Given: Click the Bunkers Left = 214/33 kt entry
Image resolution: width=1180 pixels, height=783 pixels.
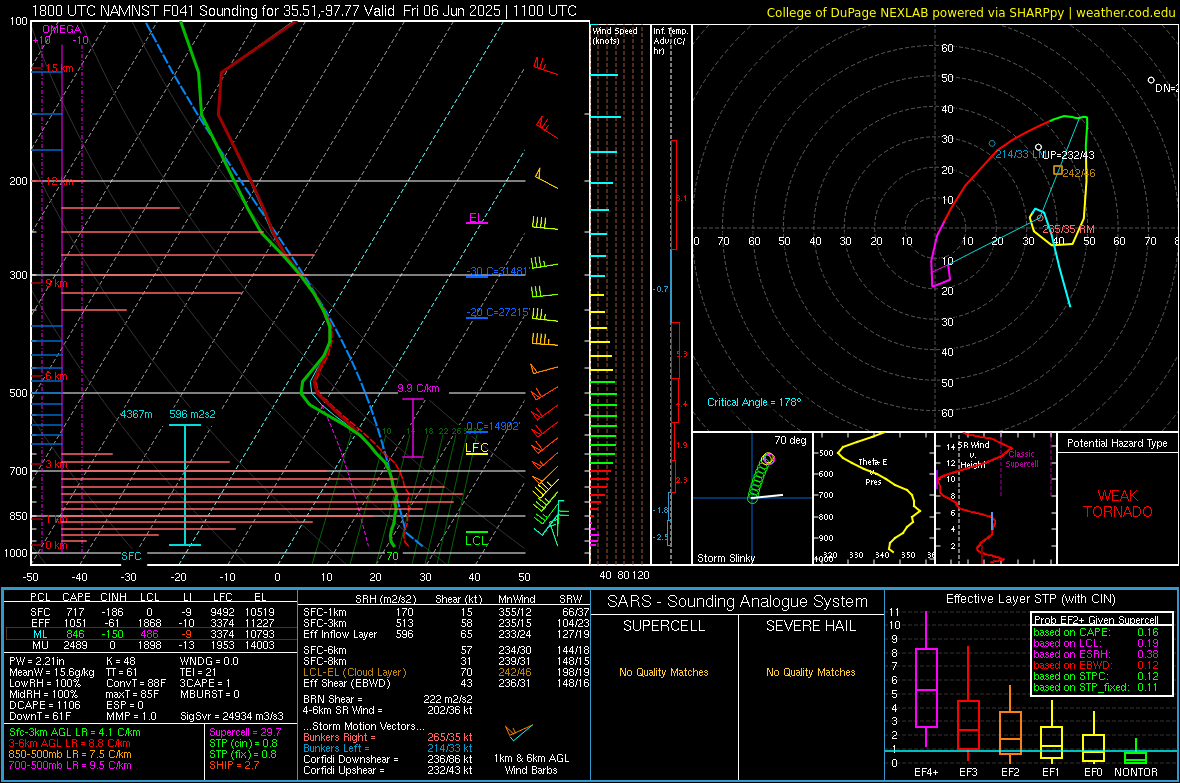Looking at the screenshot, I should (x=388, y=748).
